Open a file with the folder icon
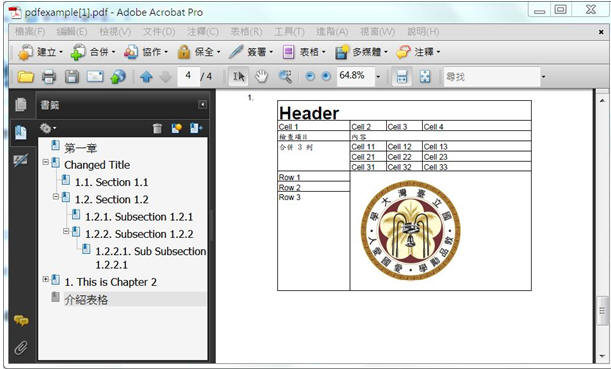This screenshot has width=611, height=369. pos(25,76)
